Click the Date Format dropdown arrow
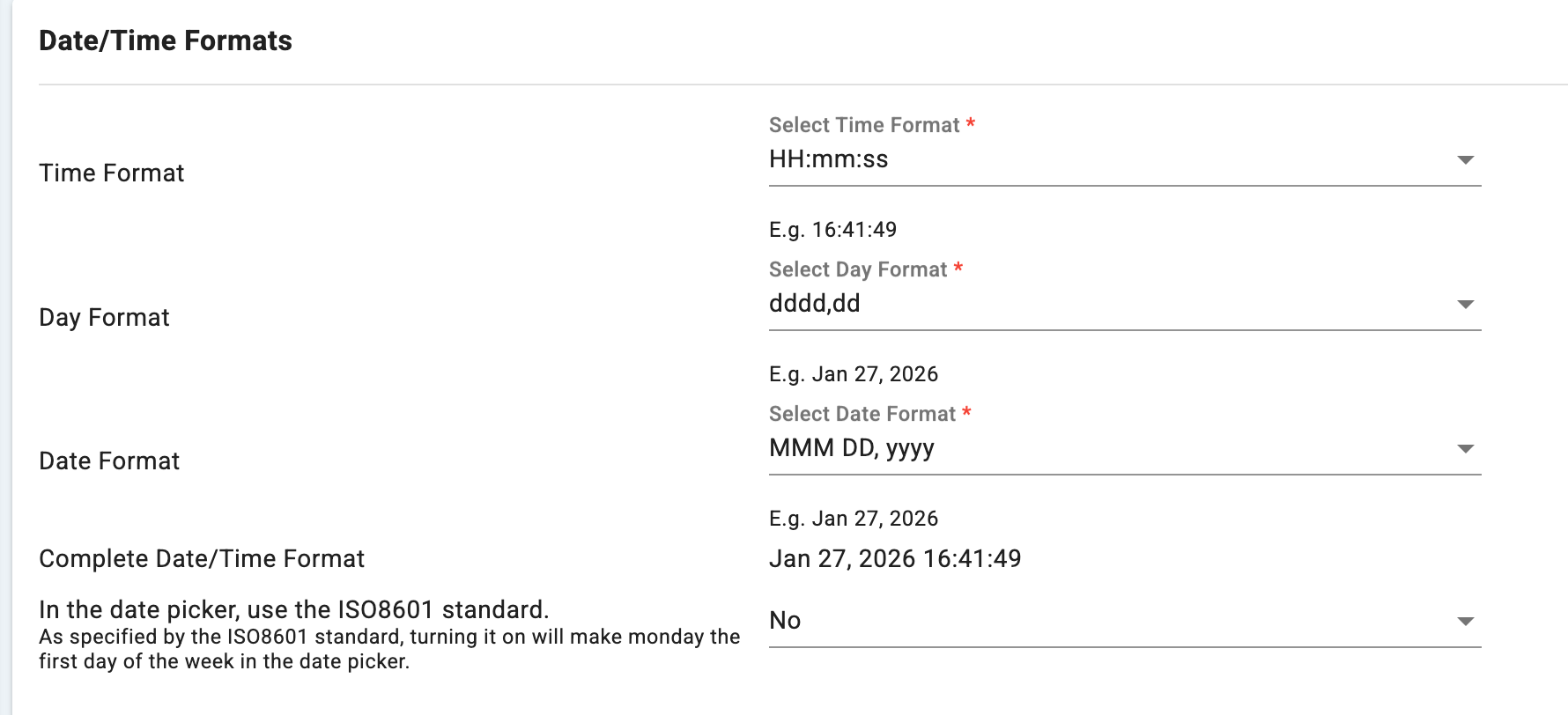 (x=1465, y=449)
